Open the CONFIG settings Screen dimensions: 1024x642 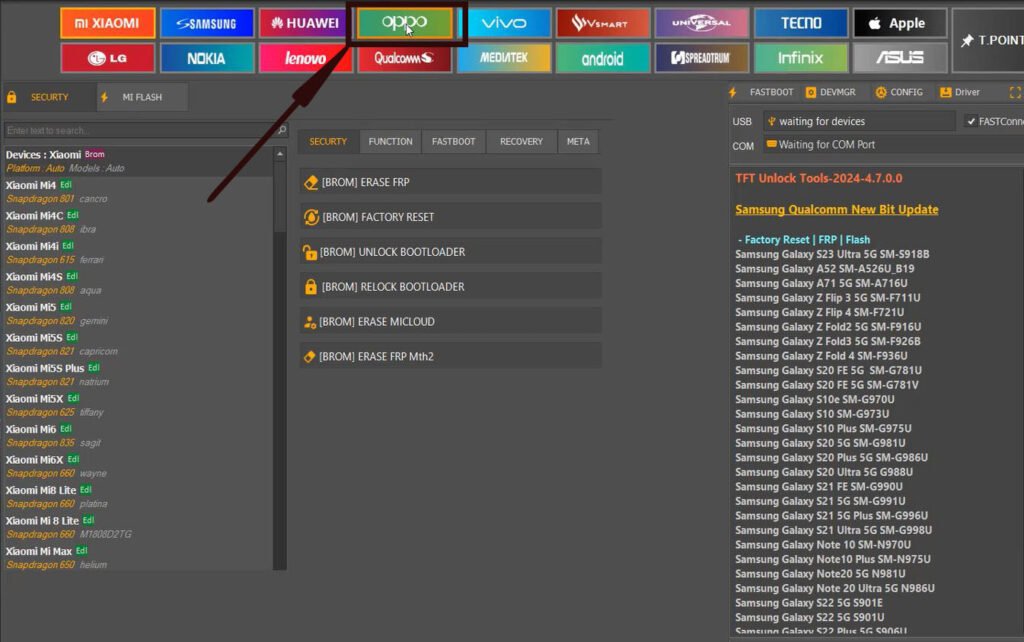pyautogui.click(x=899, y=93)
